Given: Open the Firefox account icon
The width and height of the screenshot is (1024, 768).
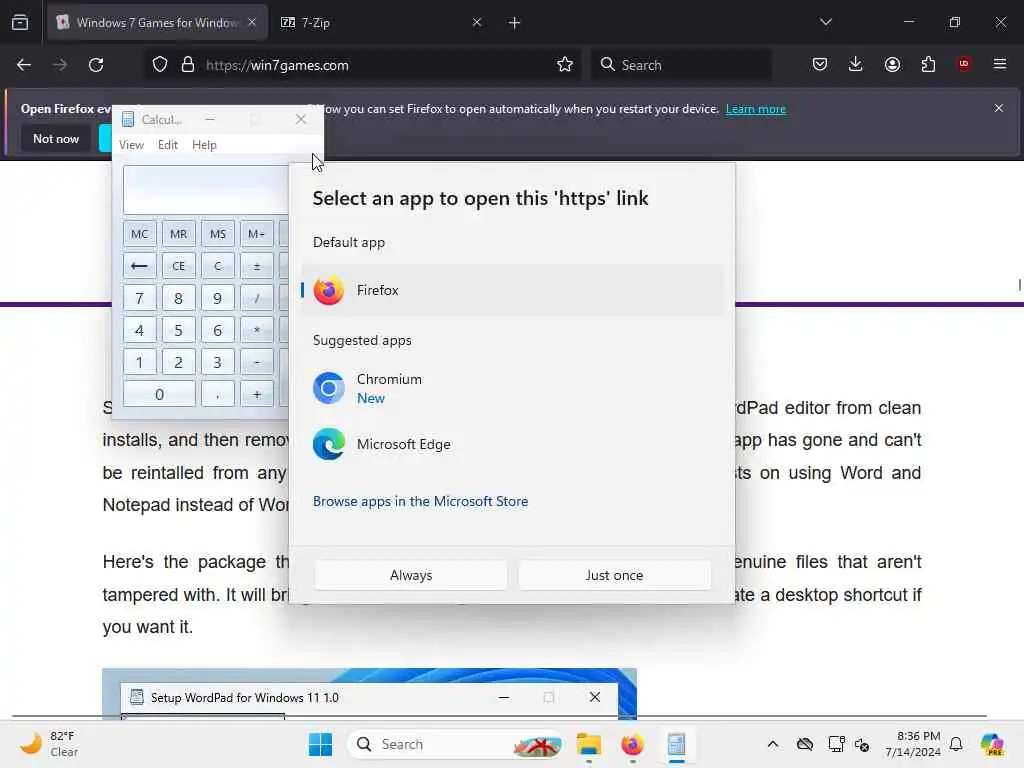Looking at the screenshot, I should click(892, 64).
